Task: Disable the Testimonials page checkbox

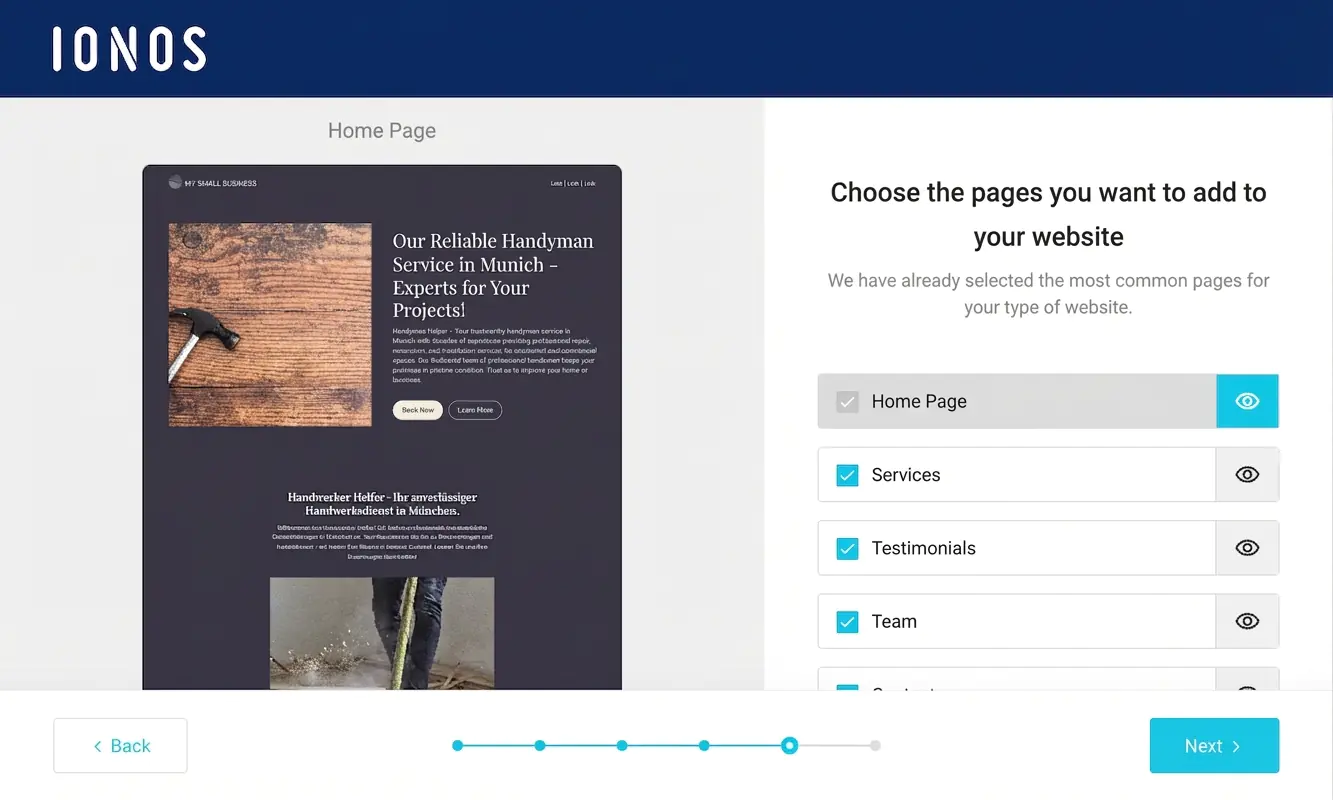Action: 846,547
